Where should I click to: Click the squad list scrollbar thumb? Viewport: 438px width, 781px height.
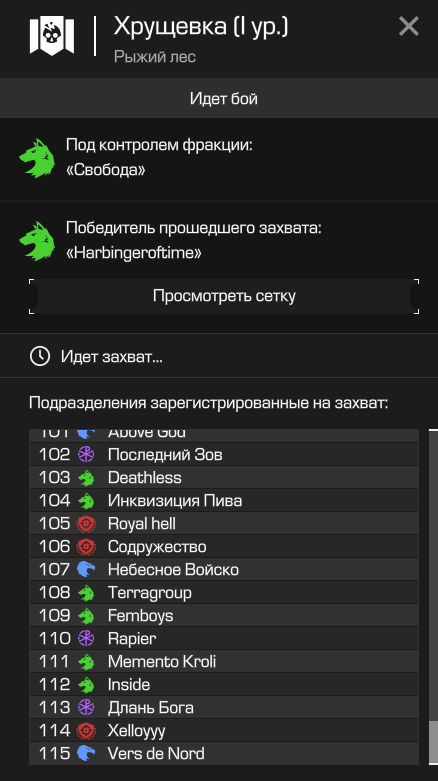coord(434,742)
